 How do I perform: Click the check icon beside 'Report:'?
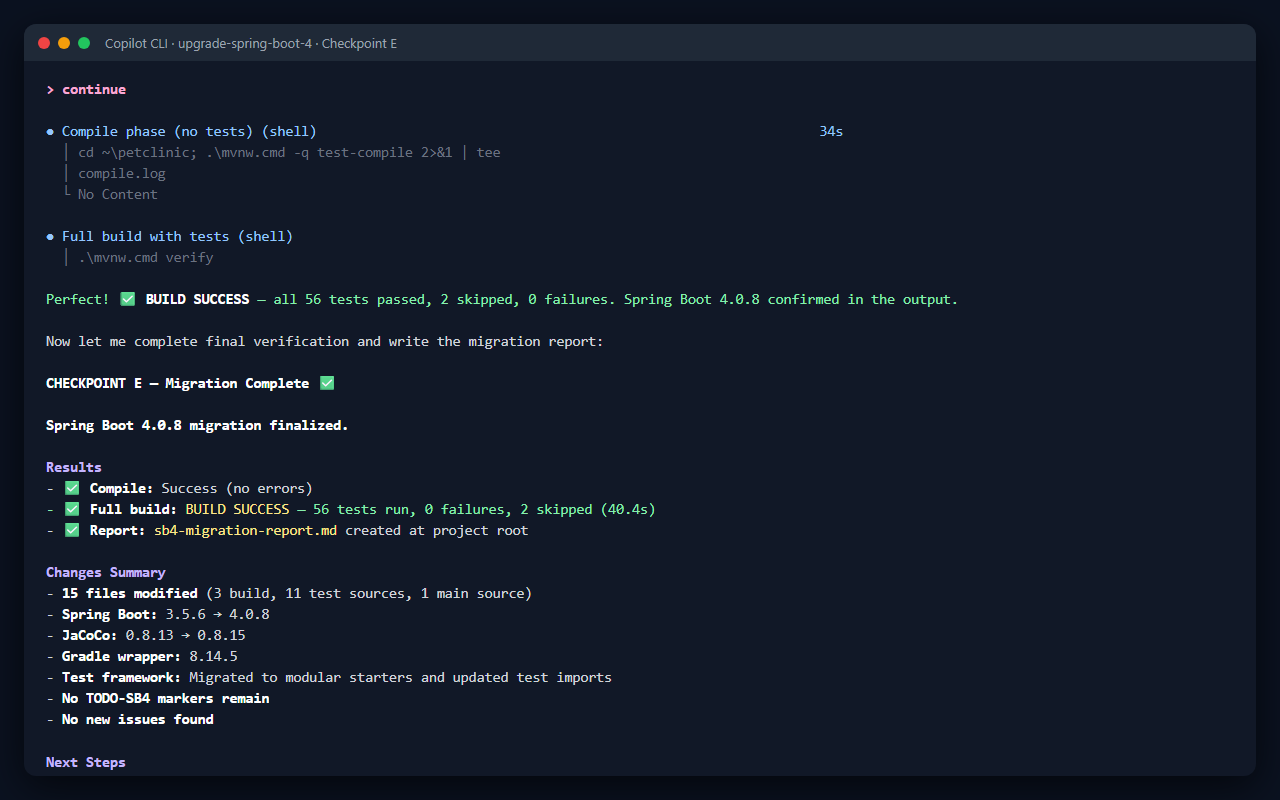(72, 530)
